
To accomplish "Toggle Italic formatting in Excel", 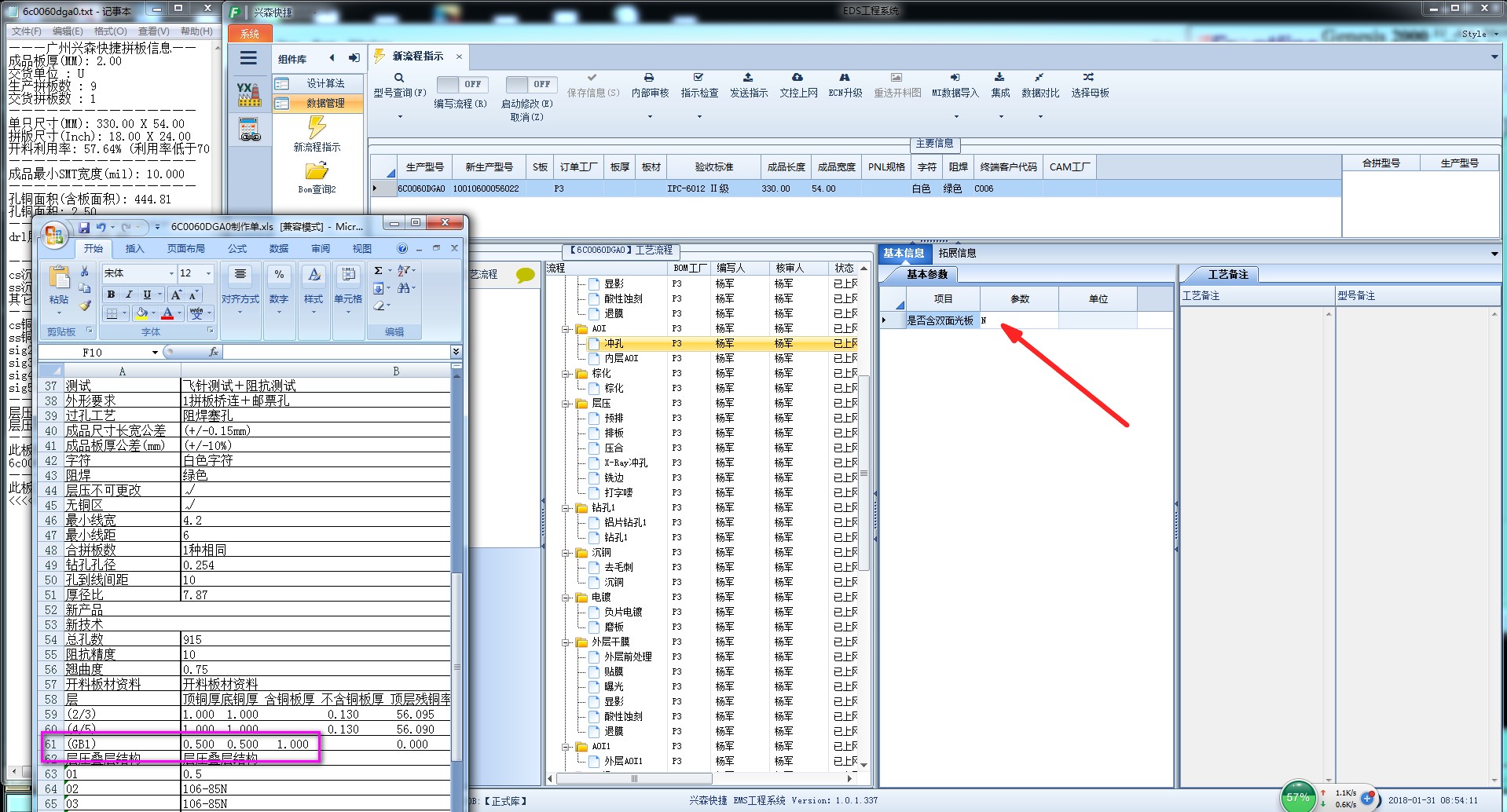I will [129, 294].
